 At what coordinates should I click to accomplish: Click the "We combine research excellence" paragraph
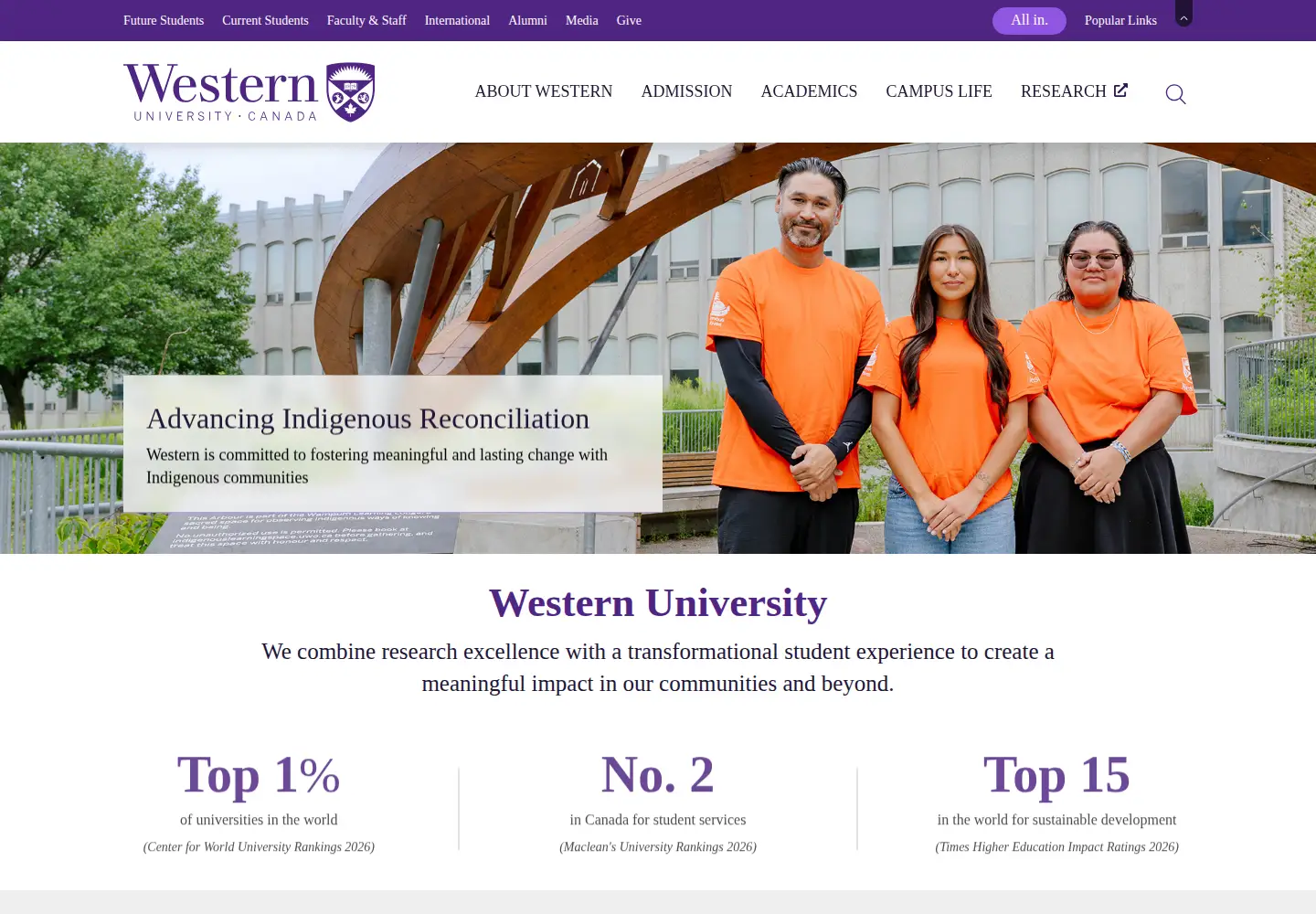click(x=658, y=667)
